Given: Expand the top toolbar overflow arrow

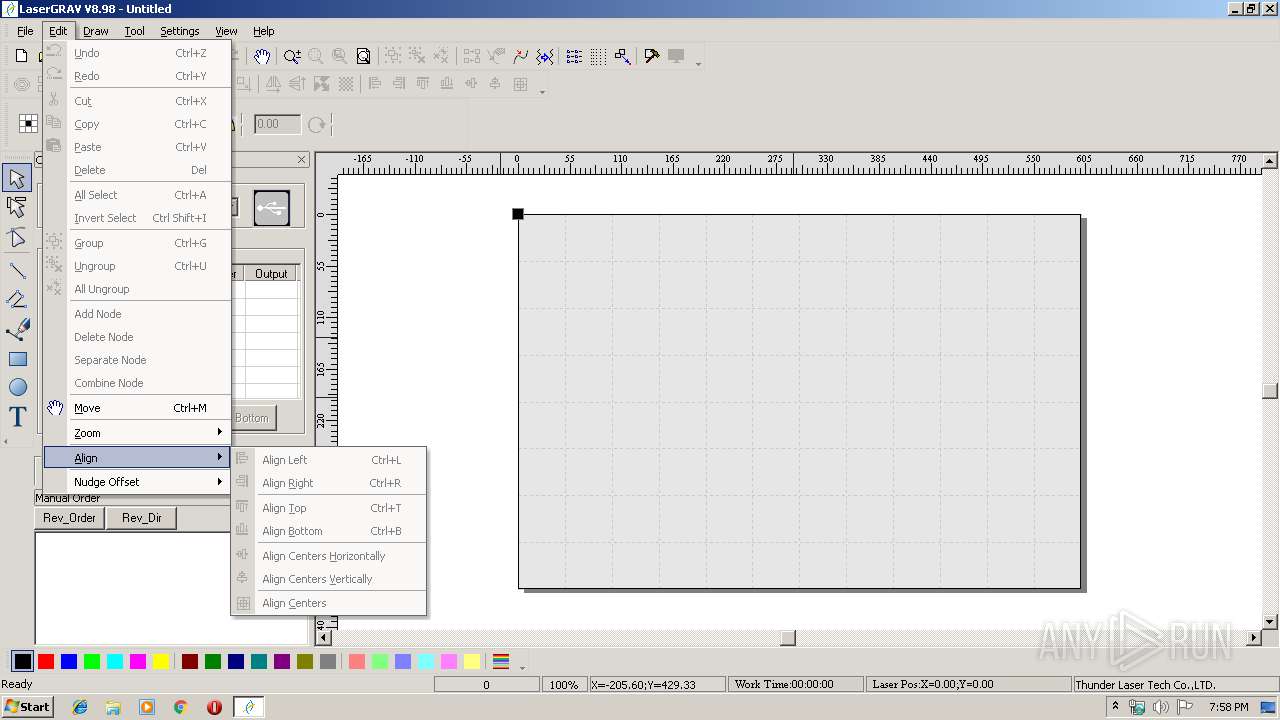Looking at the screenshot, I should coord(698,63).
